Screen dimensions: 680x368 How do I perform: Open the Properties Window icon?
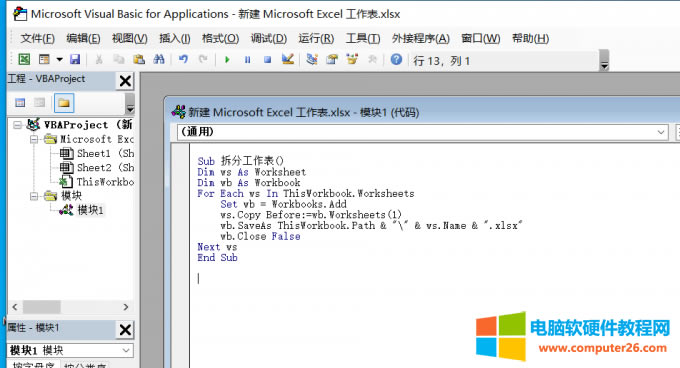(332, 59)
